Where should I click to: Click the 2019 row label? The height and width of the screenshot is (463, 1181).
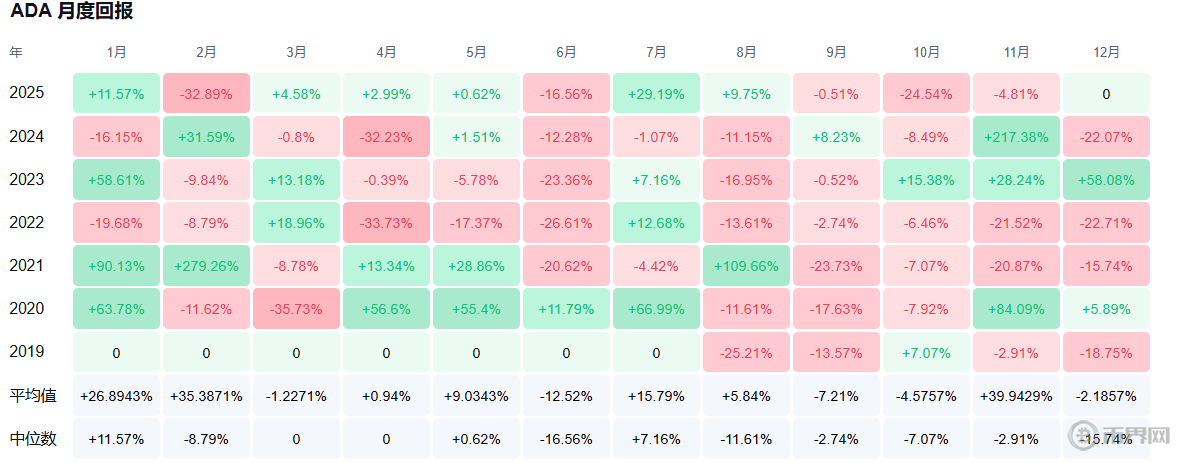26,352
